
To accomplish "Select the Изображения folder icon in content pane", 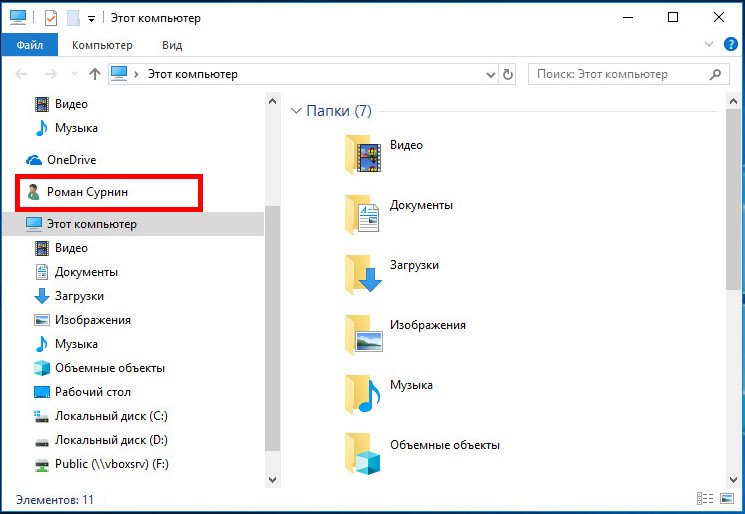I will coord(363,333).
